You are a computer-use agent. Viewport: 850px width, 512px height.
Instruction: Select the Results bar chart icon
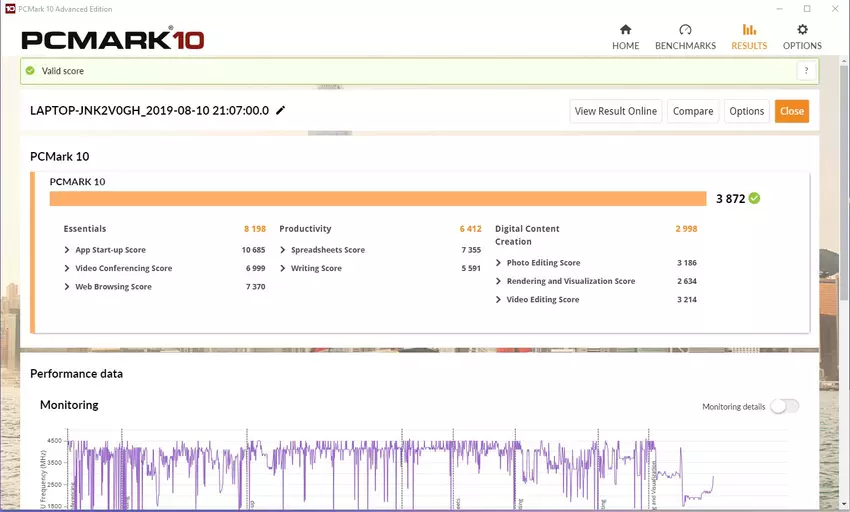(749, 30)
